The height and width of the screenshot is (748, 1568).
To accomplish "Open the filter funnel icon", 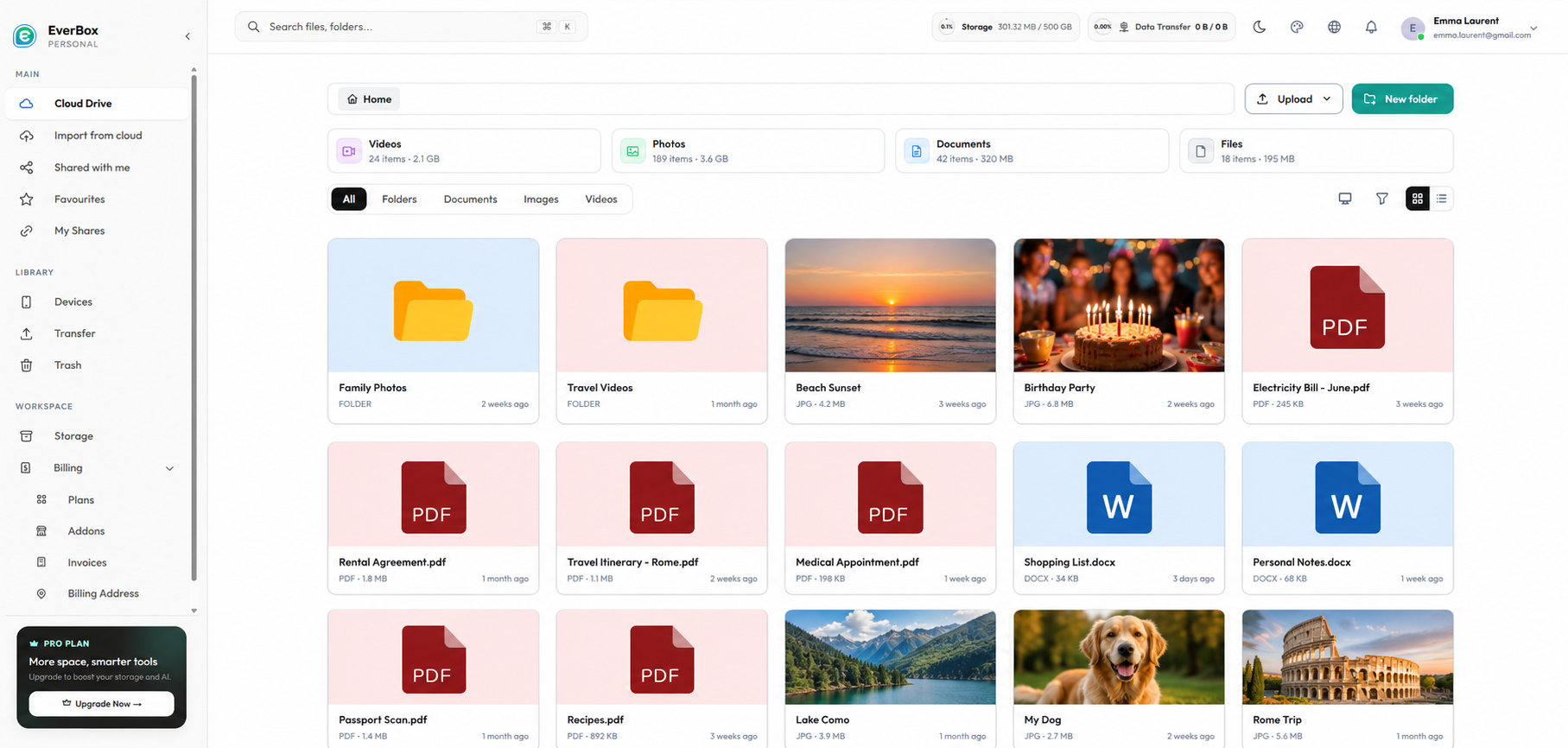I will pos(1382,199).
